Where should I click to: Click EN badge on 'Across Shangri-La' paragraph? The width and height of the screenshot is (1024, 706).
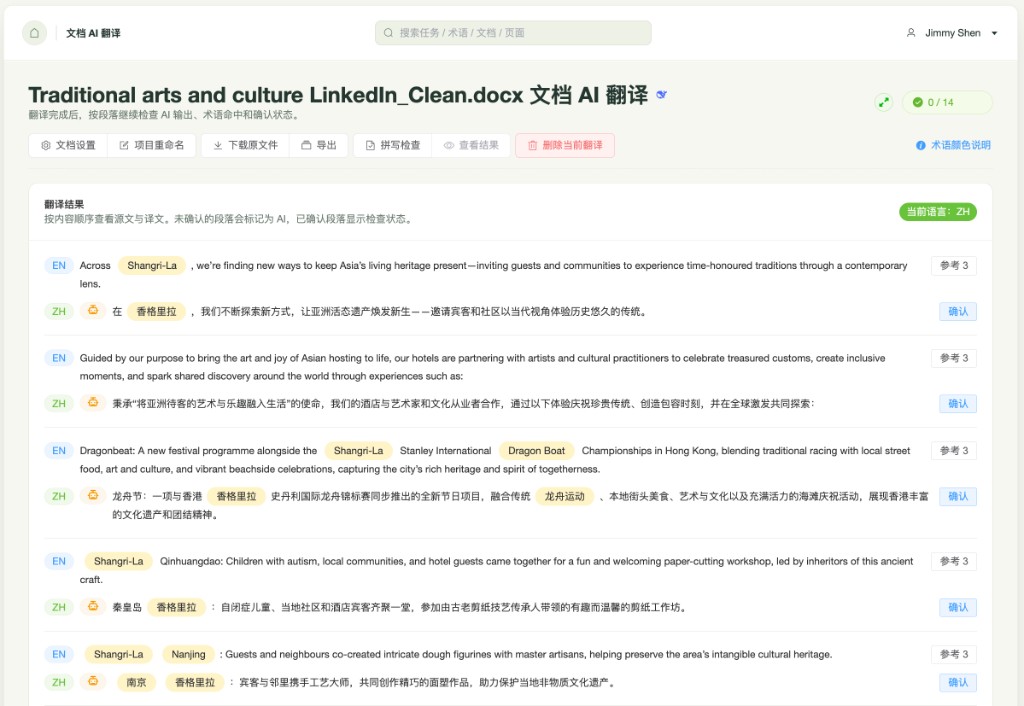click(x=59, y=265)
